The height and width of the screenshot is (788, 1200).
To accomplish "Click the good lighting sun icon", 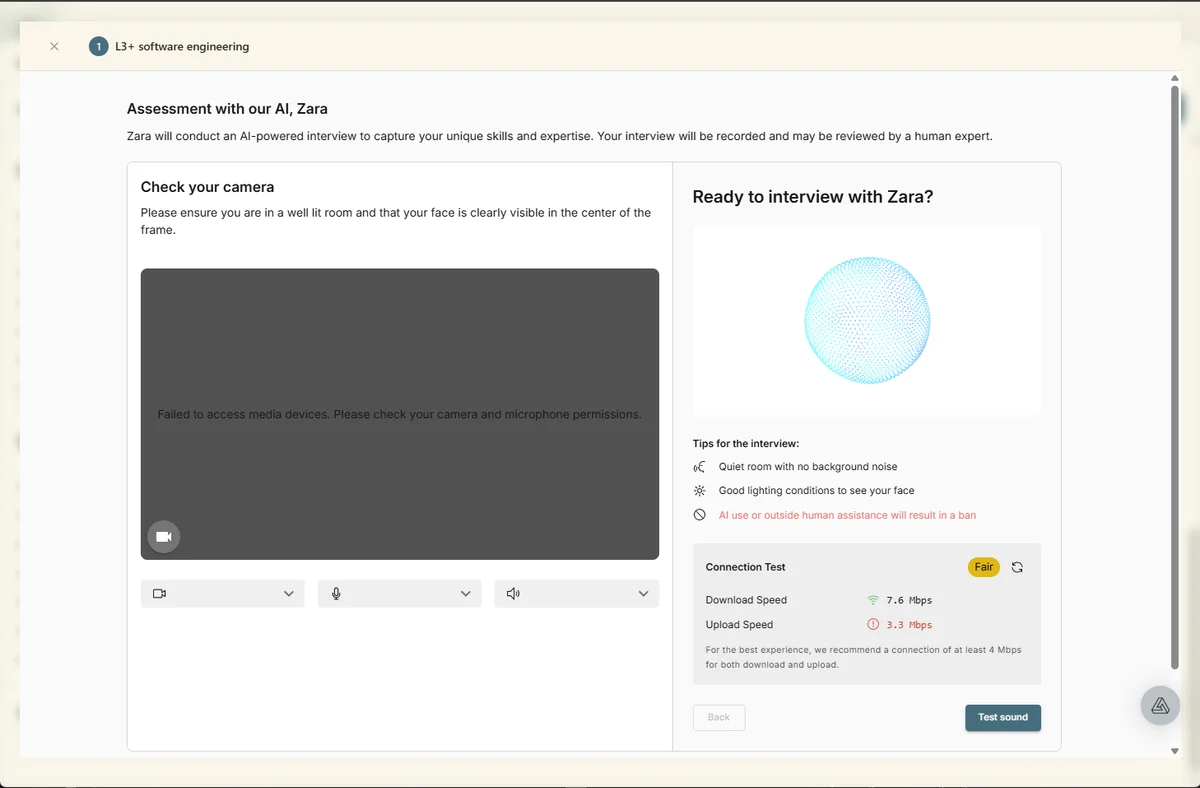I will click(x=699, y=491).
